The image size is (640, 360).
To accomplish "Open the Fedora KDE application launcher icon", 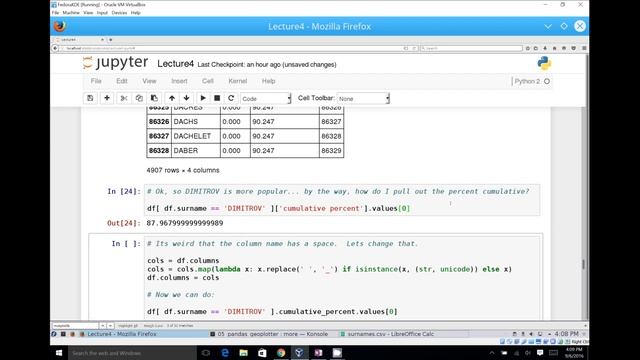I will (x=54, y=334).
